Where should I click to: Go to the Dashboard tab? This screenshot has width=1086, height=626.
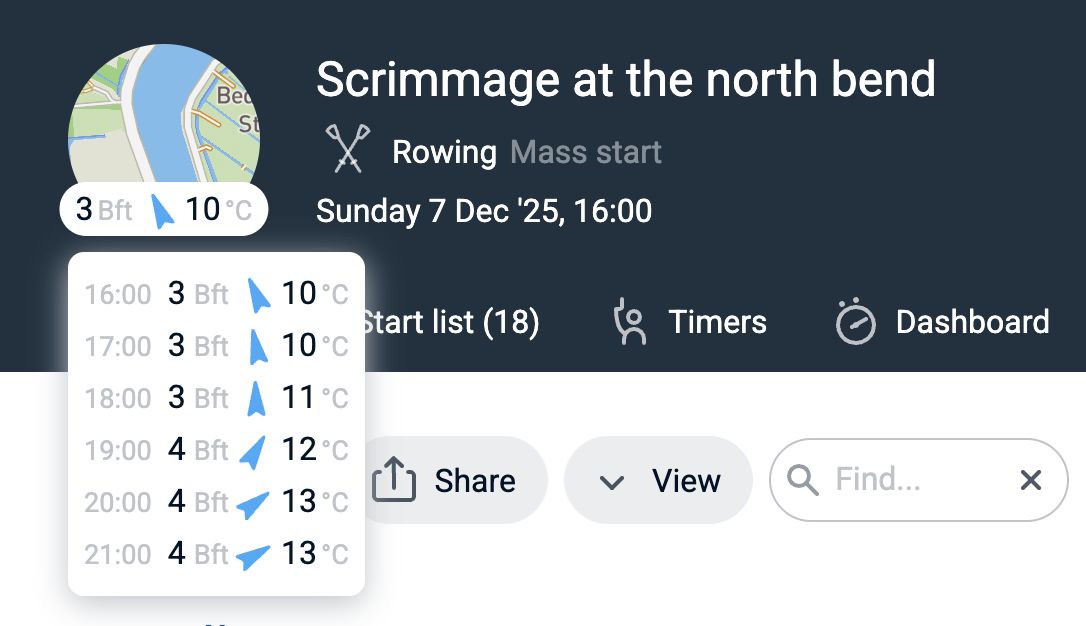pos(942,322)
